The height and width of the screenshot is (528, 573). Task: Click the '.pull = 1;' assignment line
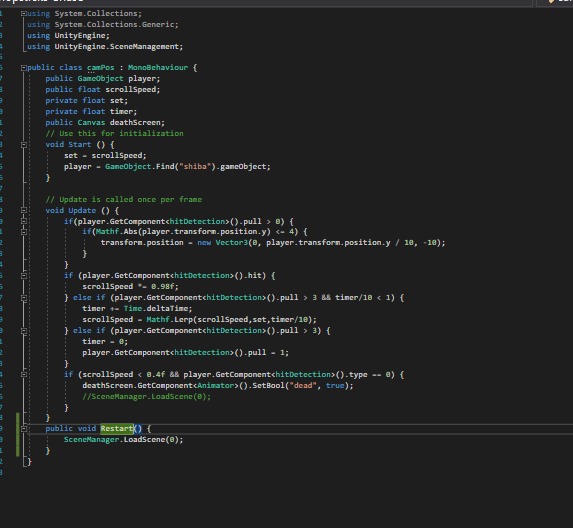[185, 353]
